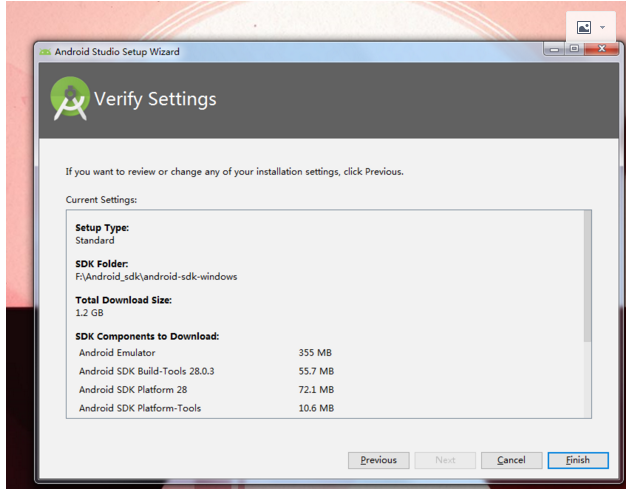Click the settings list vertical scrollbar thumb
The height and width of the screenshot is (490, 627).
point(587,276)
